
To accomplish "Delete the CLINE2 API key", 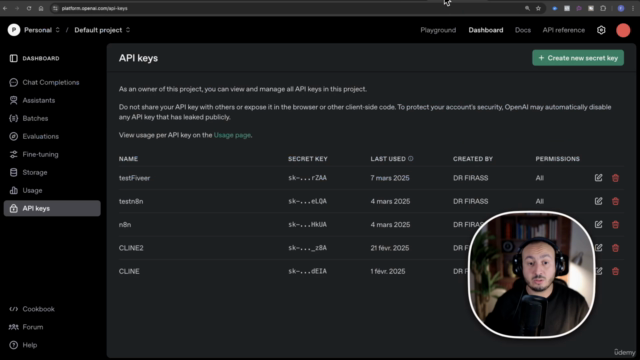I will point(616,248).
